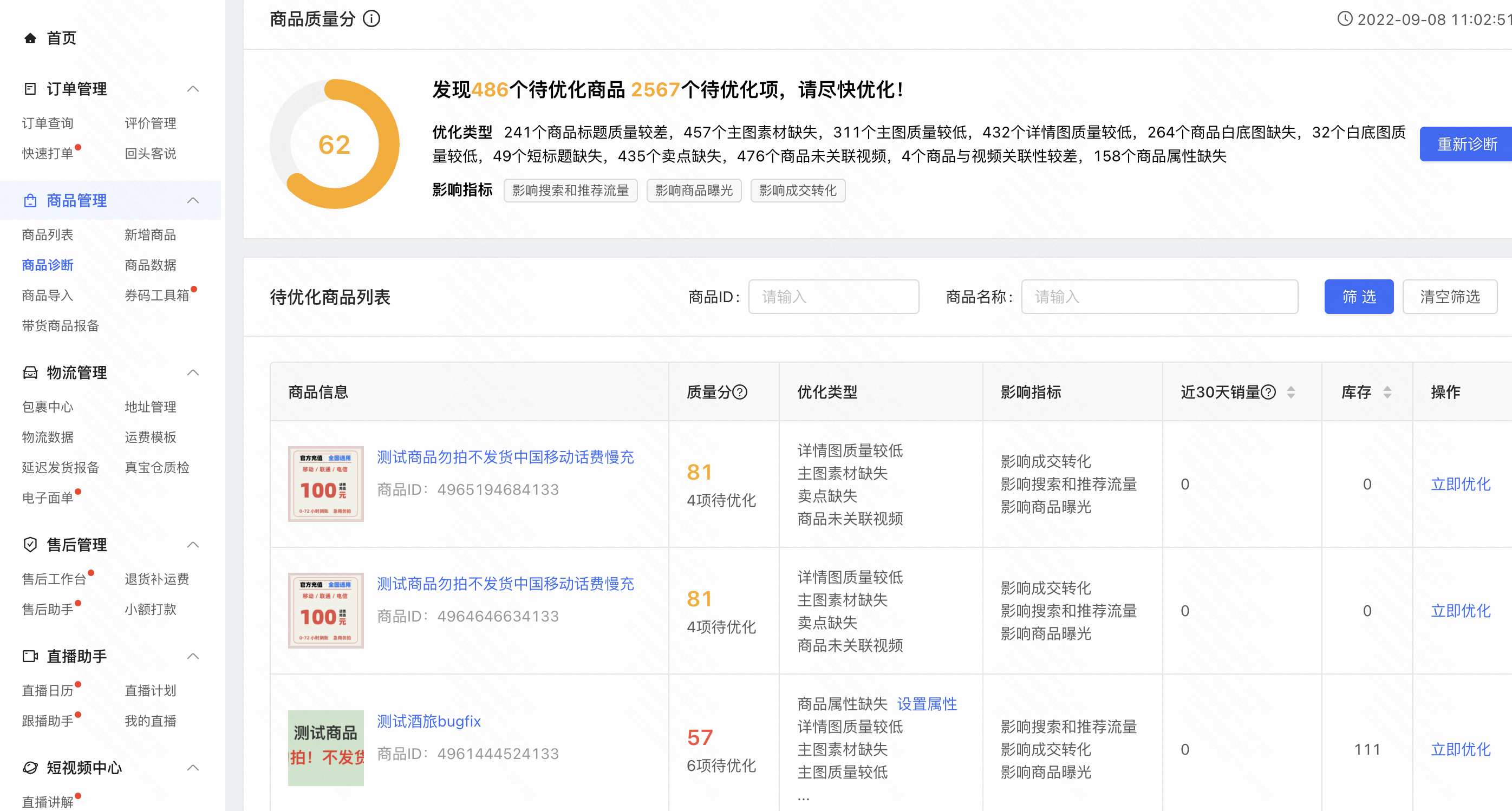1512x811 pixels.
Task: Sort by 近30天销量 using sort arrows
Action: point(1291,392)
